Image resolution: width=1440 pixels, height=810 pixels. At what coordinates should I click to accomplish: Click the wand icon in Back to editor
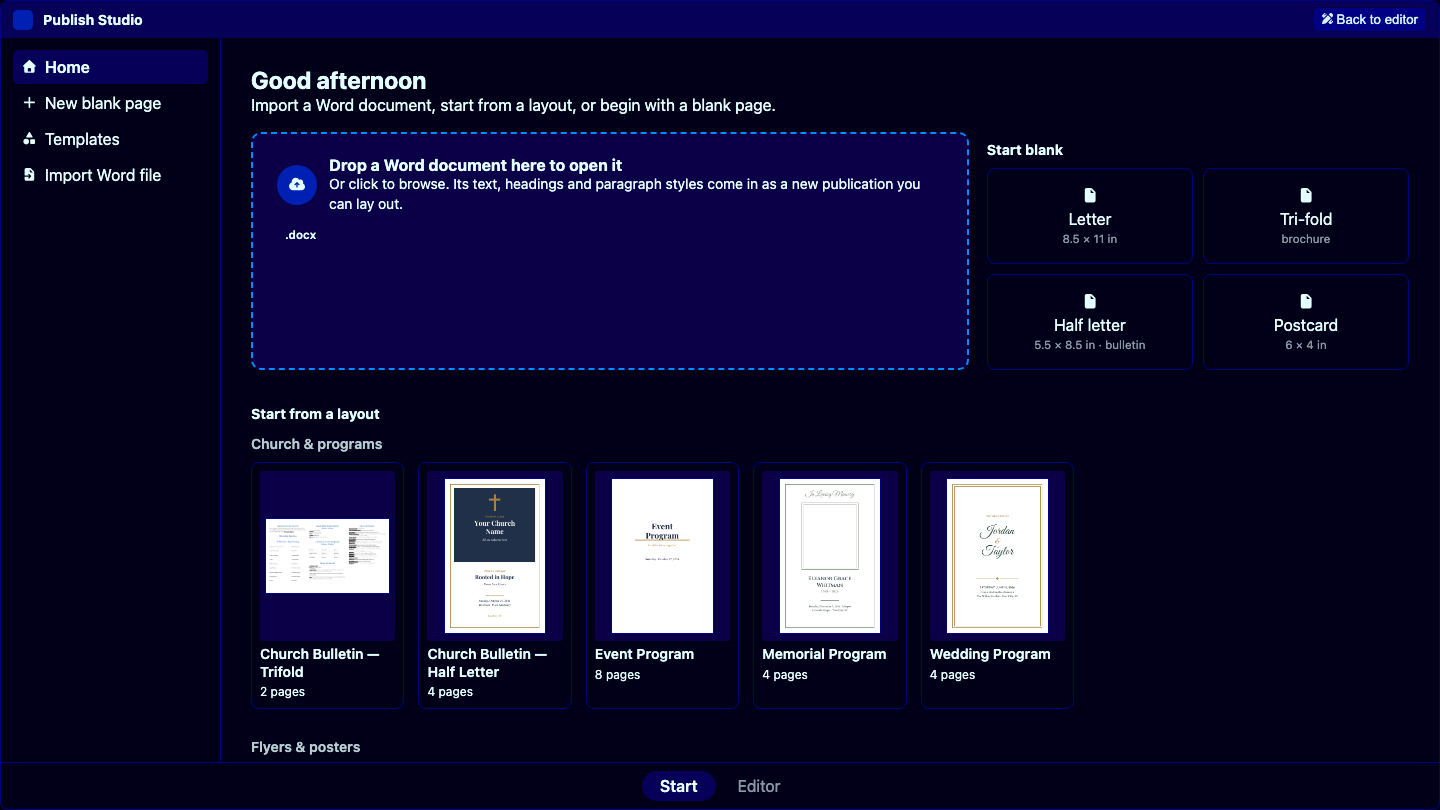tap(1327, 19)
